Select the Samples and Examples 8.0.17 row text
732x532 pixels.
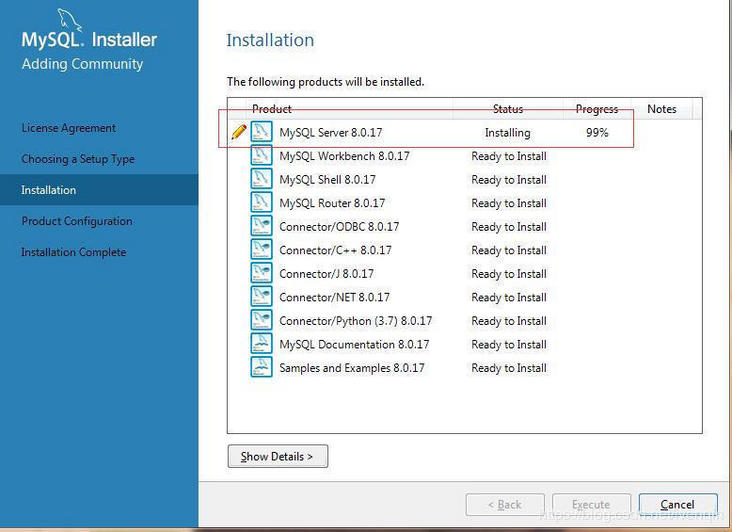(352, 368)
